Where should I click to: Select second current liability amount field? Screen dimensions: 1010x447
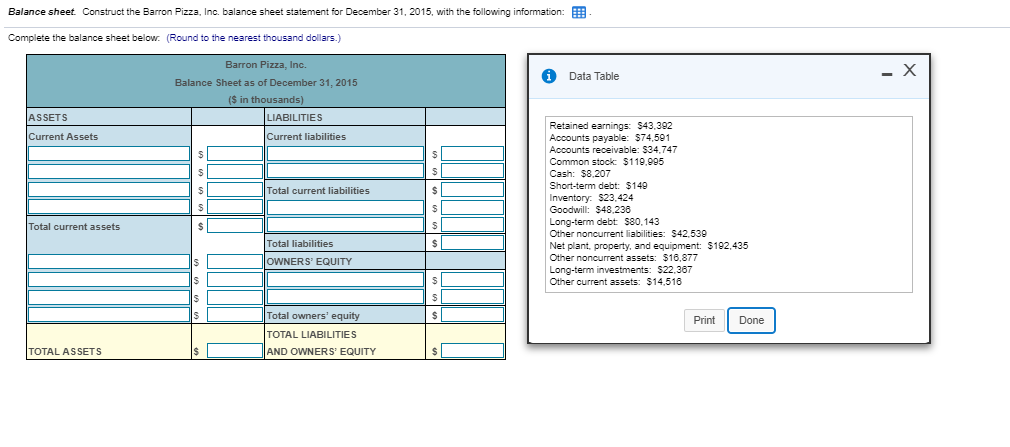click(473, 171)
